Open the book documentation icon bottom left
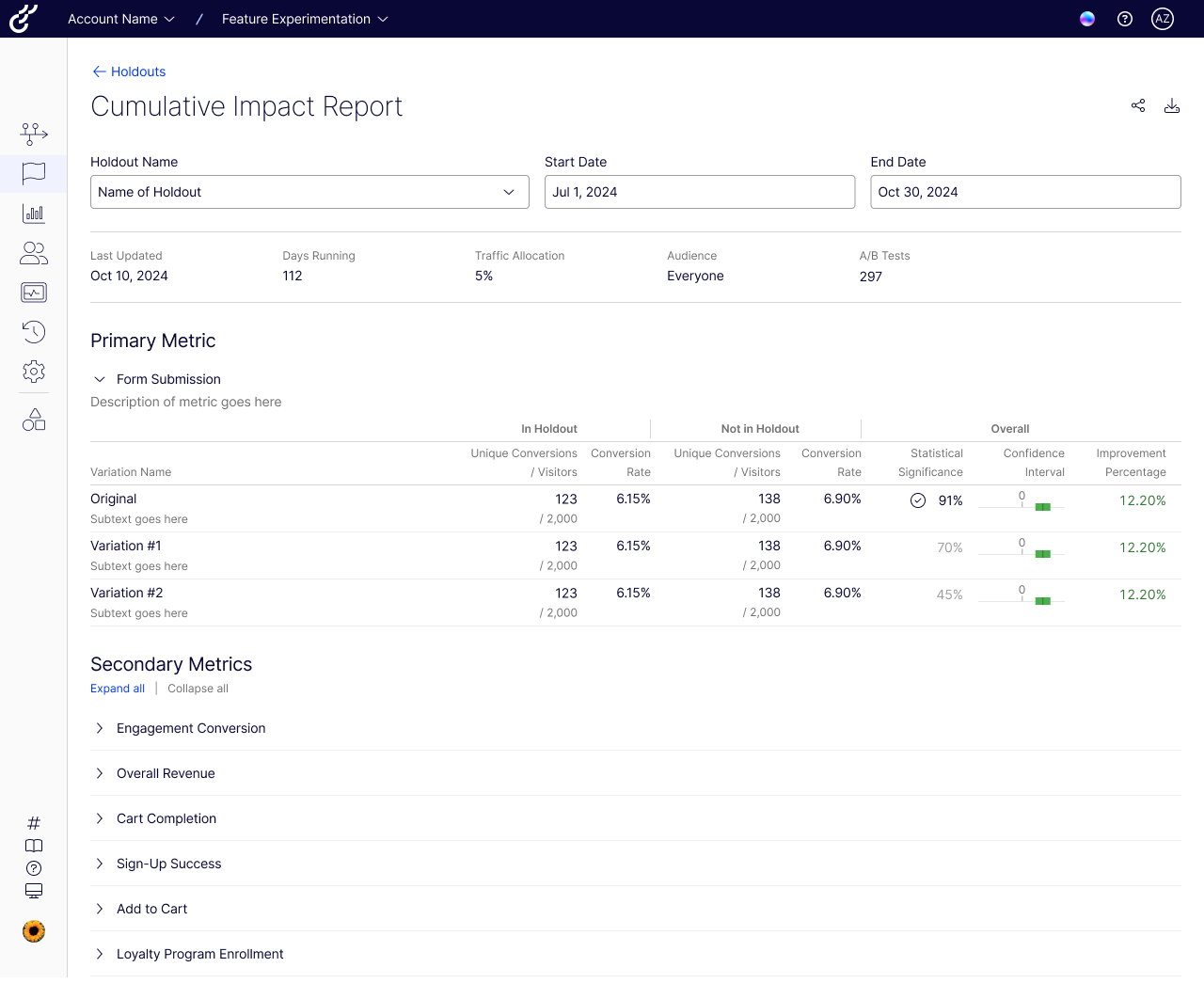Viewport: 1204px width, 999px height. tap(33, 846)
